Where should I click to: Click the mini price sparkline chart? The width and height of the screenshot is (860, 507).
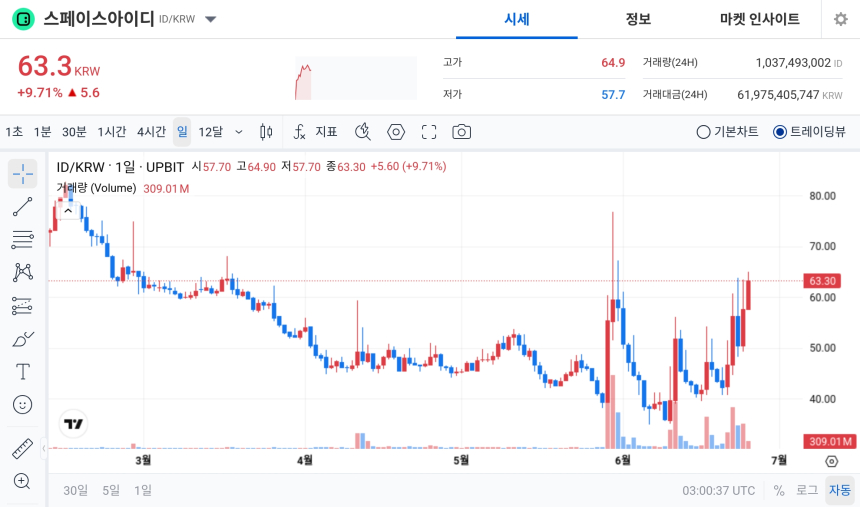356,78
